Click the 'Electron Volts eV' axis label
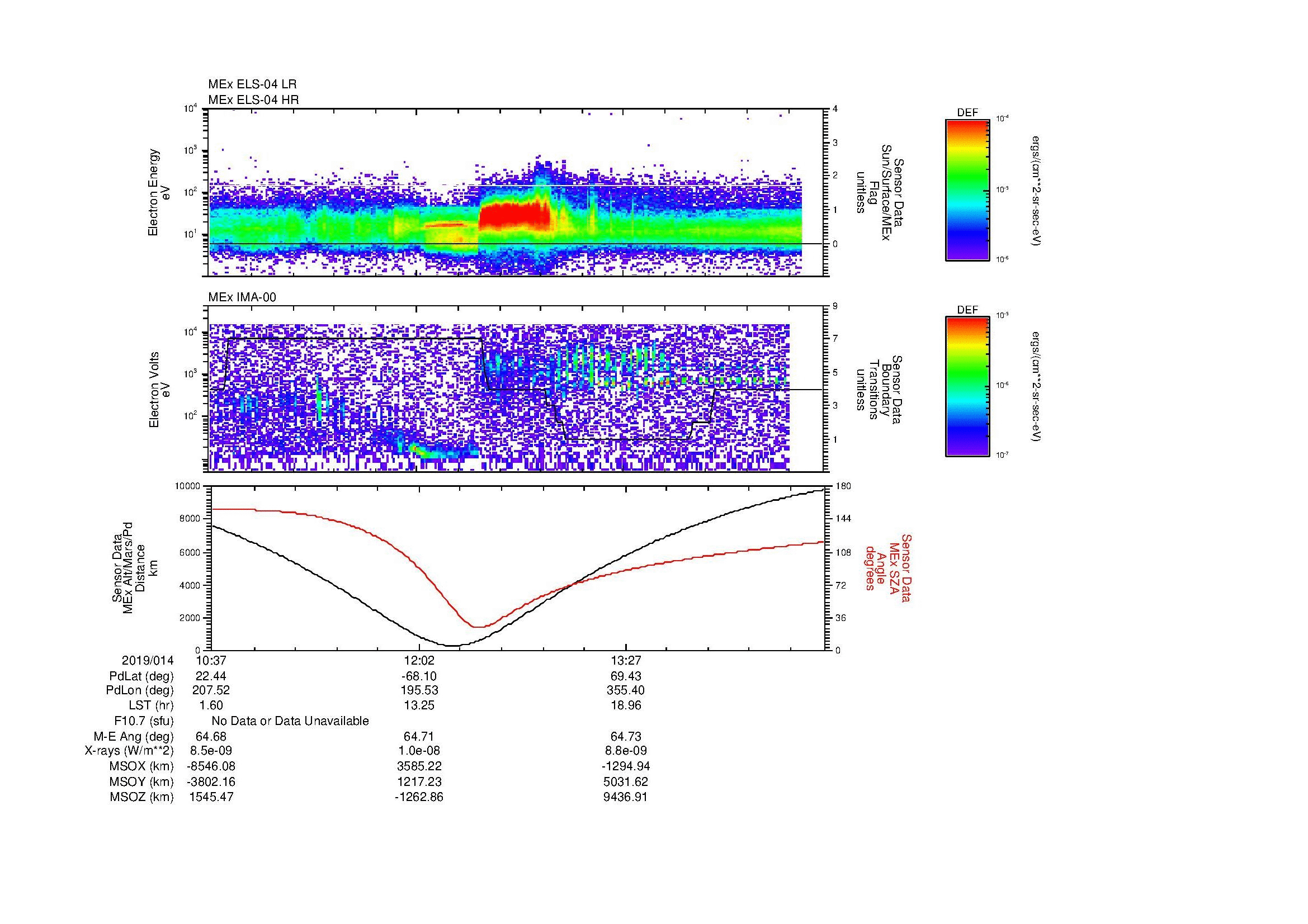Viewport: 1308px width, 924px height. (159, 390)
